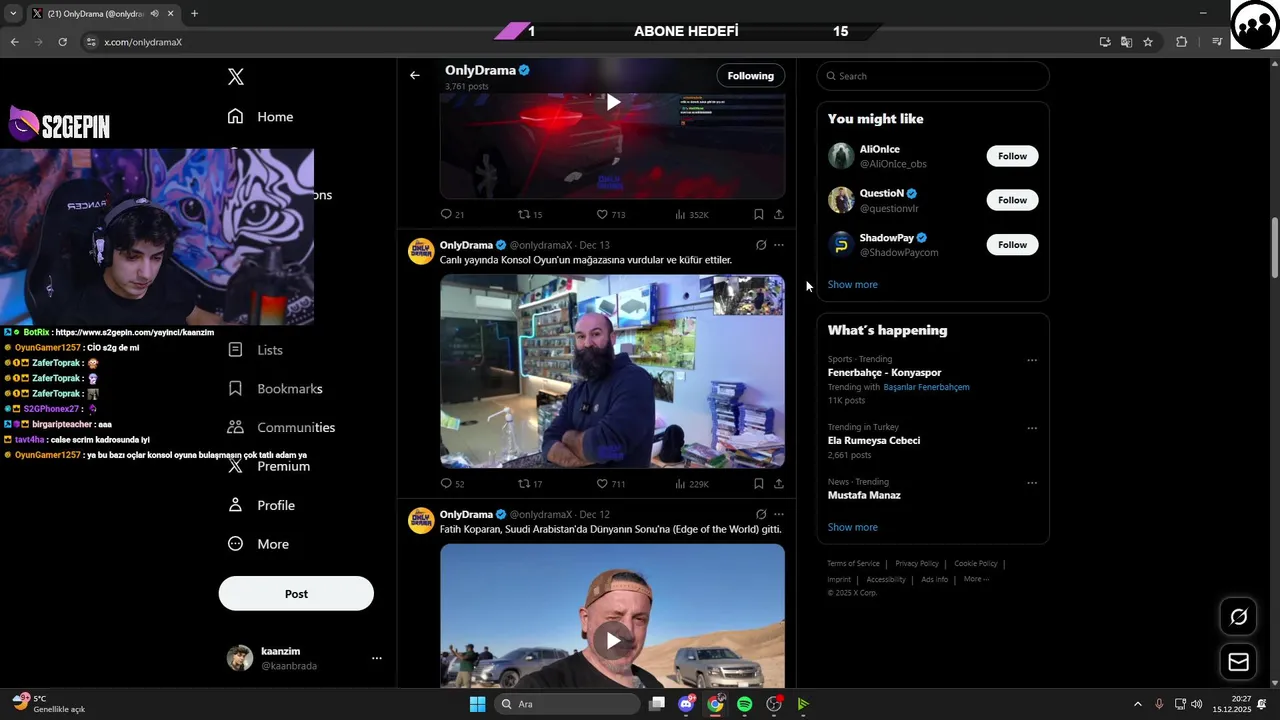Viewport: 1280px width, 720px height.
Task: Open more options on Dec 12 post
Action: [x=779, y=514]
